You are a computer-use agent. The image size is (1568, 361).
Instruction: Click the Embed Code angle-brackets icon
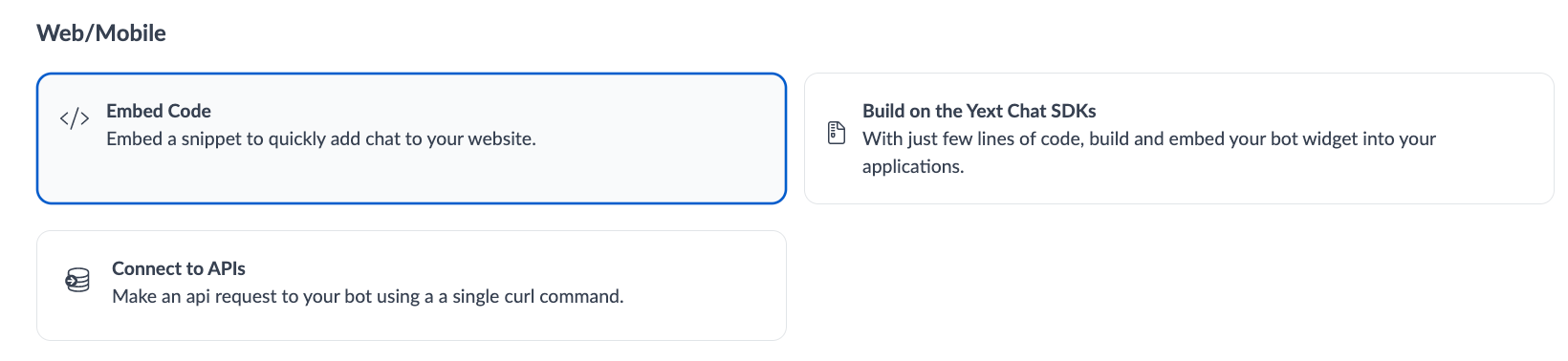(75, 118)
